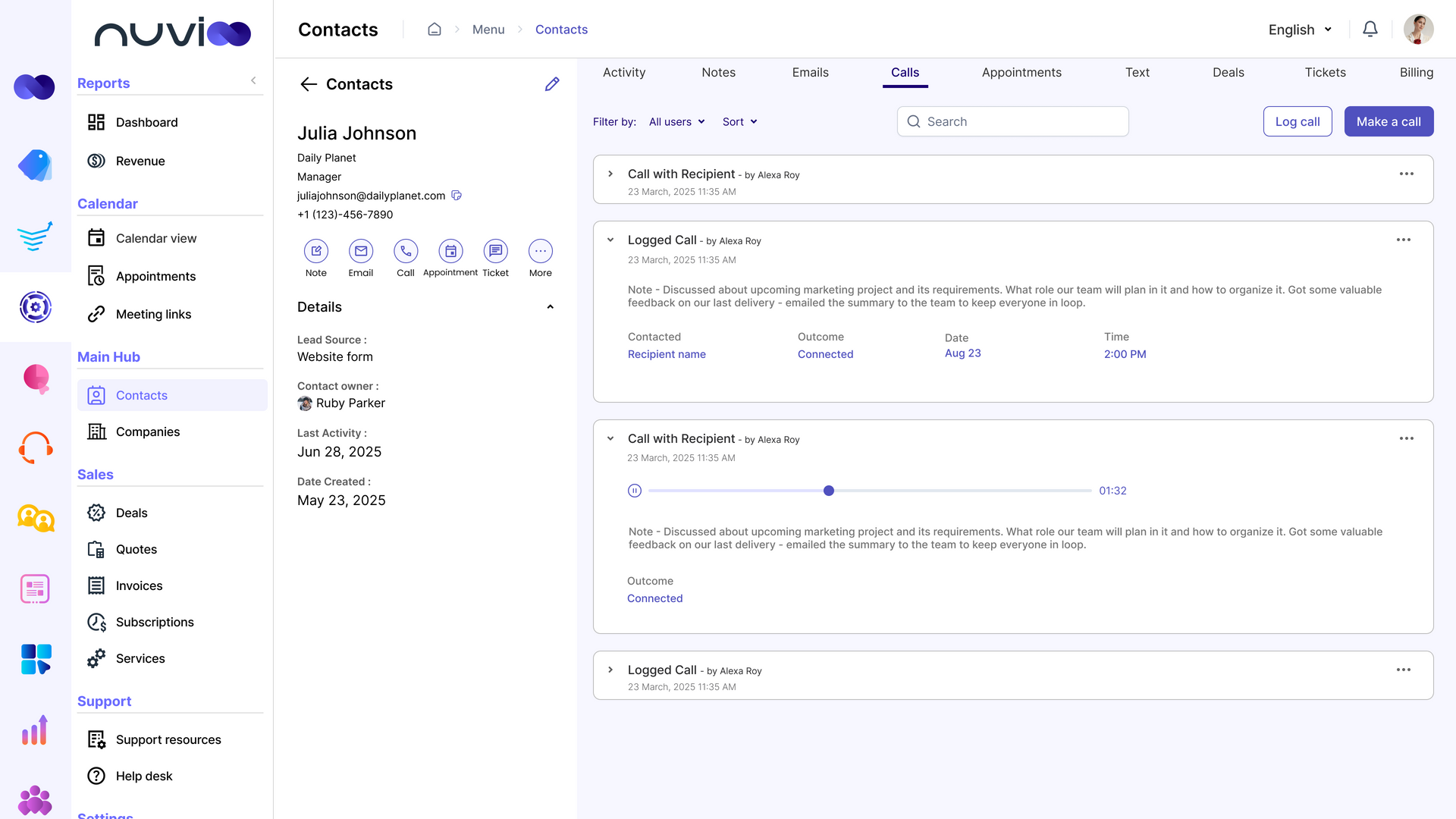Create a note using the Note icon

tap(315, 251)
